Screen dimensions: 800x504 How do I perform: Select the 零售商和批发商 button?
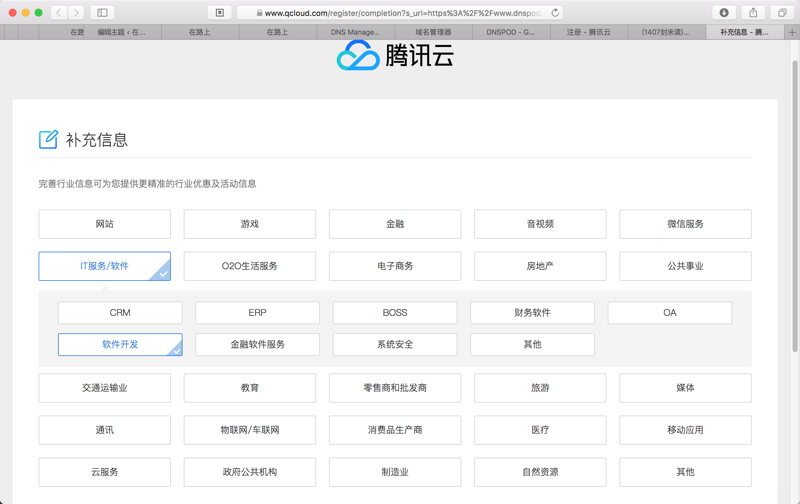click(395, 388)
